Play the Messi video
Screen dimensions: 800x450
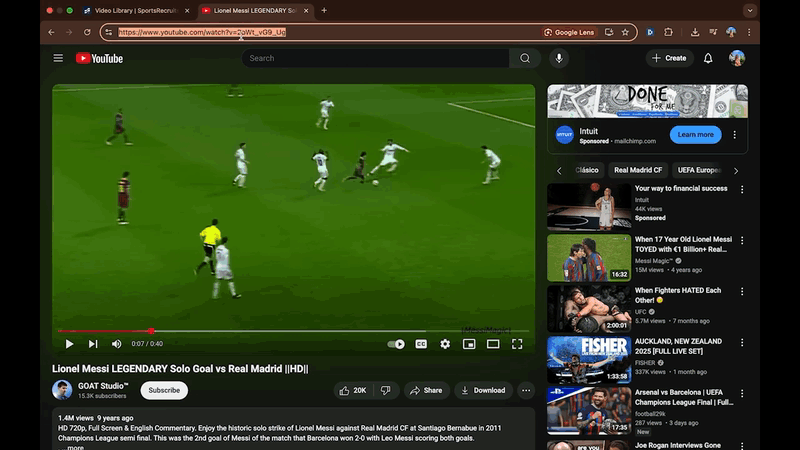69,344
